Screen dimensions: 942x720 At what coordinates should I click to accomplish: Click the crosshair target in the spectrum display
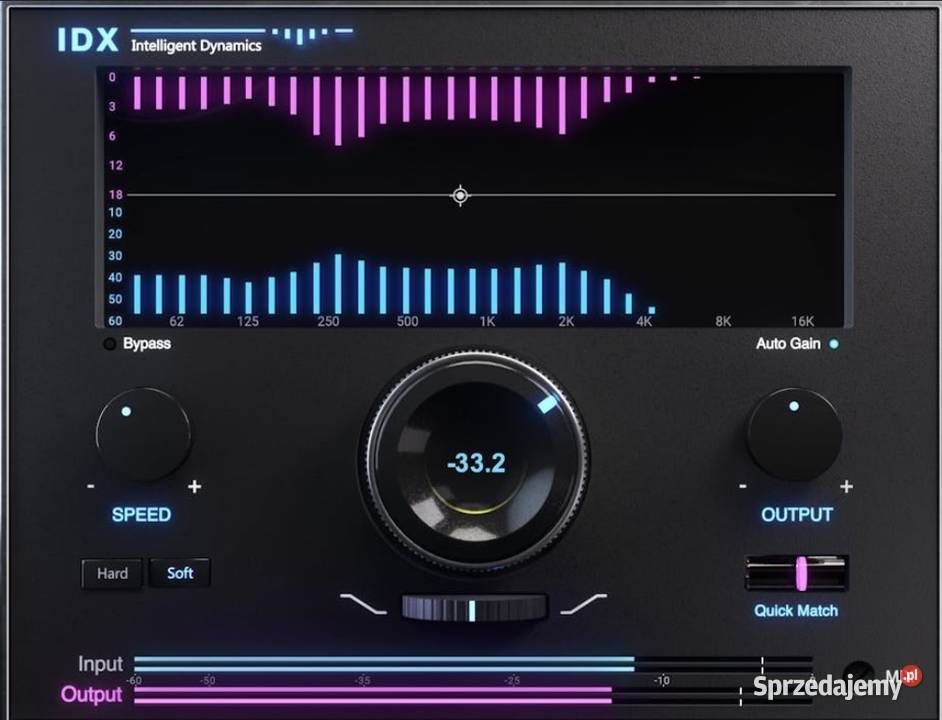click(460, 196)
